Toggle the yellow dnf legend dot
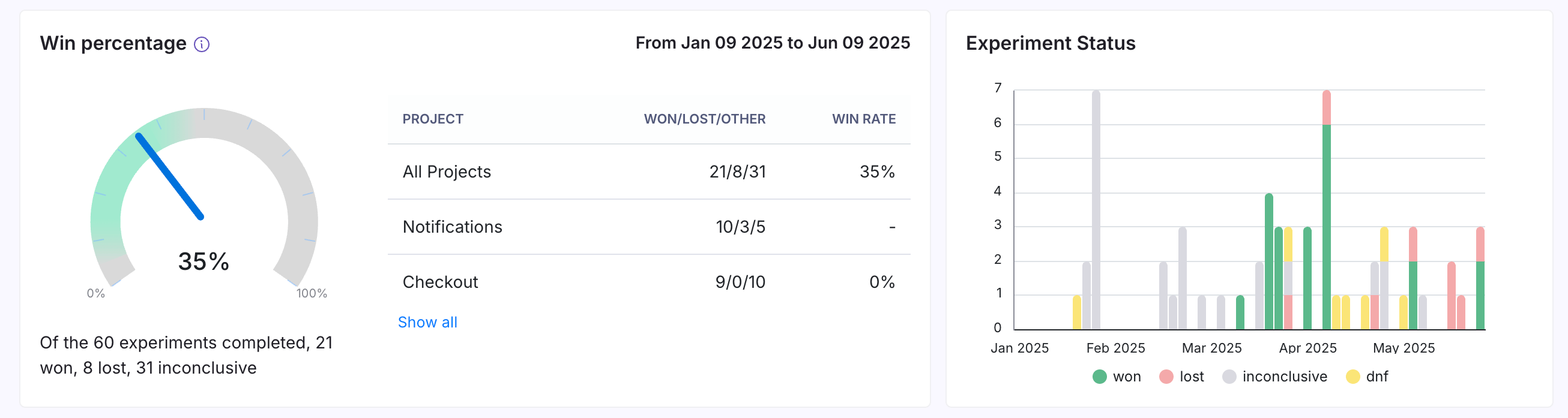1568x418 pixels. (1352, 377)
